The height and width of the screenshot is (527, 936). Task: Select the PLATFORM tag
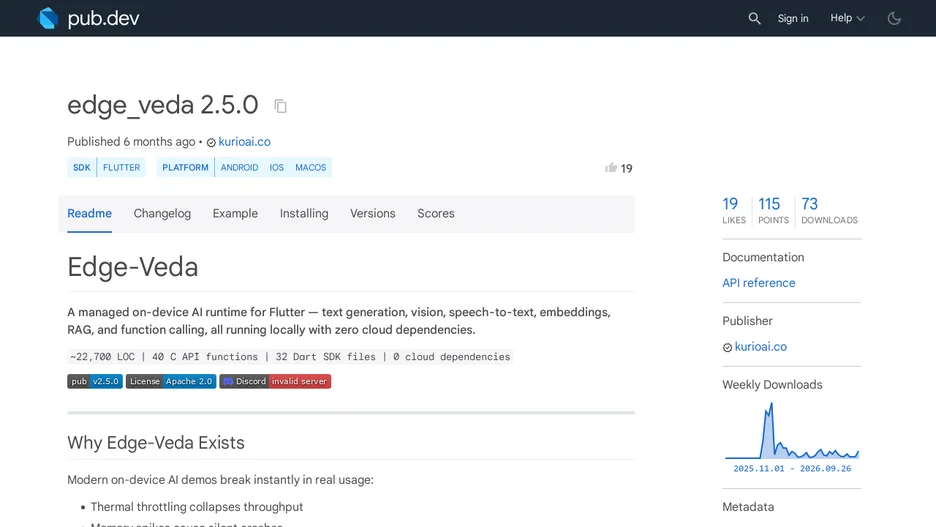pyautogui.click(x=185, y=168)
